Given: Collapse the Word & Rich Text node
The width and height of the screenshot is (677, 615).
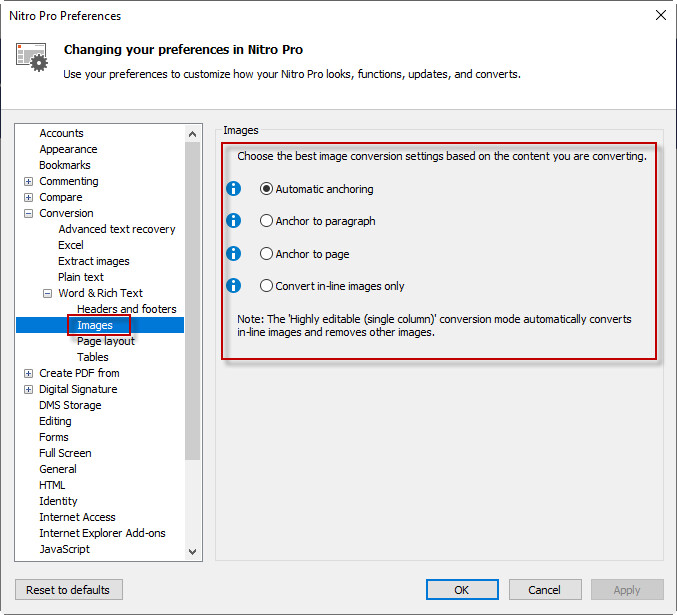Looking at the screenshot, I should (x=48, y=294).
